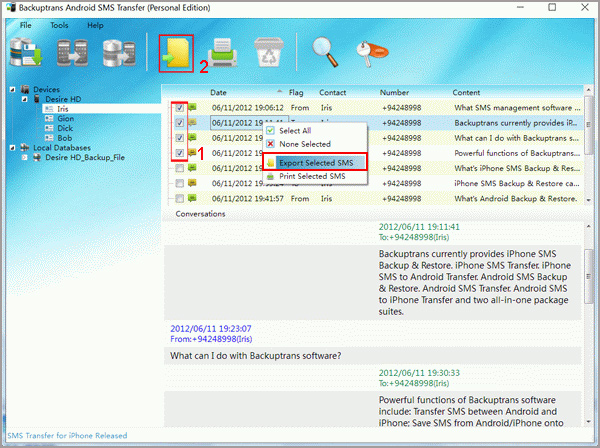The image size is (600, 448).
Task: Open the Help menu
Action: (95, 25)
